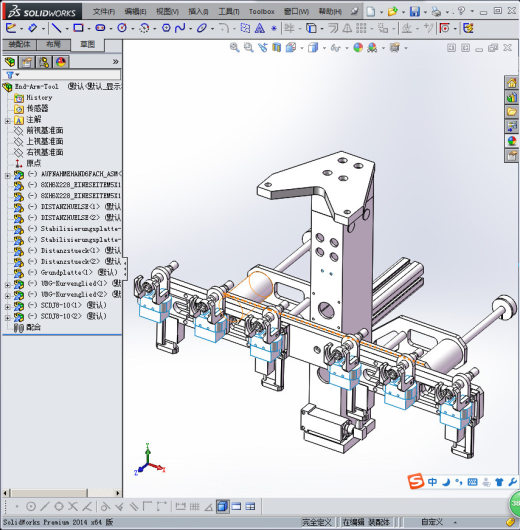The width and height of the screenshot is (520, 530).
Task: Open the Edit Appearance color ball
Action: pyautogui.click(x=358, y=48)
